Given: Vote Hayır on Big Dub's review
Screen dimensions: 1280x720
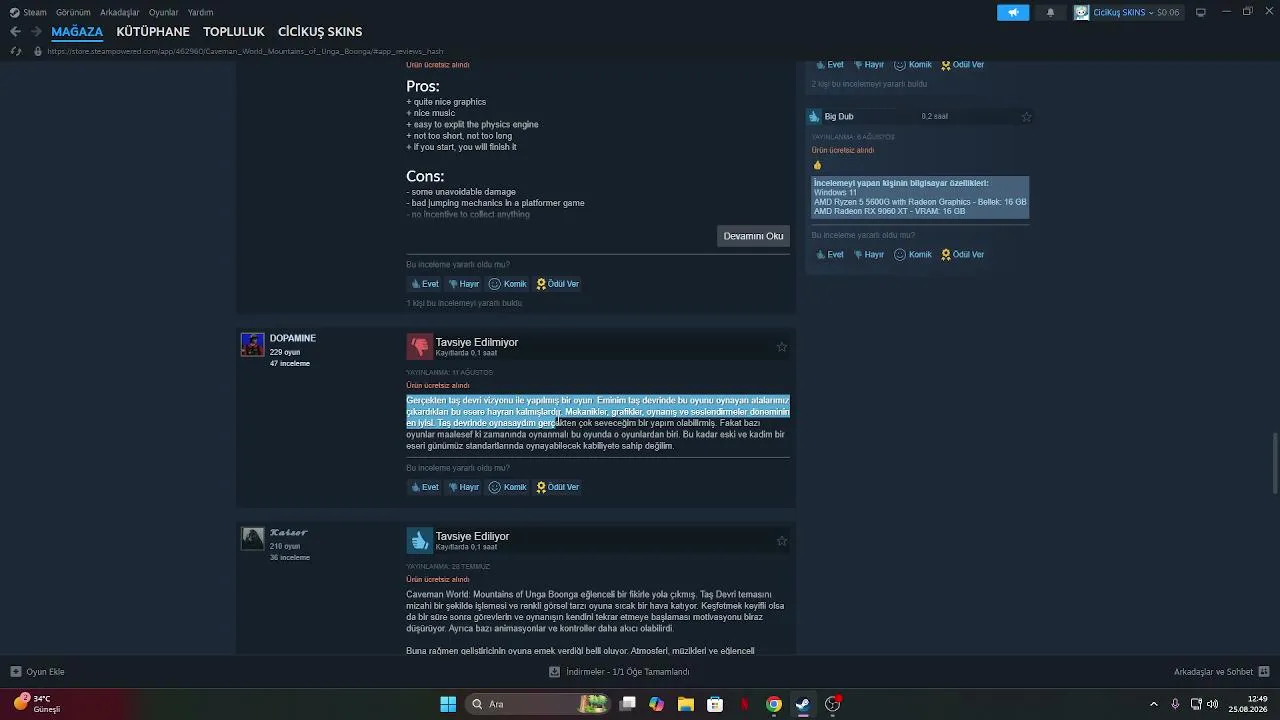Looking at the screenshot, I should pyautogui.click(x=869, y=255).
